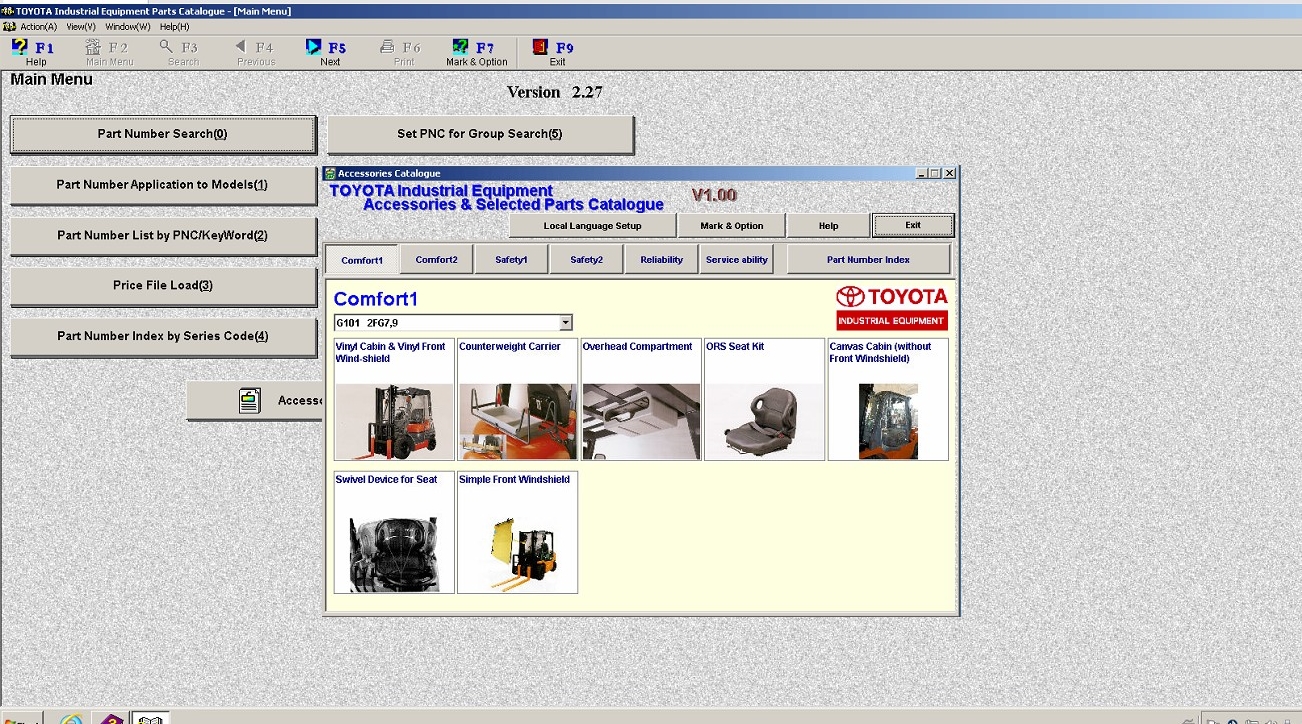1302x724 pixels.
Task: Open Local Language Setup
Action: tap(592, 226)
